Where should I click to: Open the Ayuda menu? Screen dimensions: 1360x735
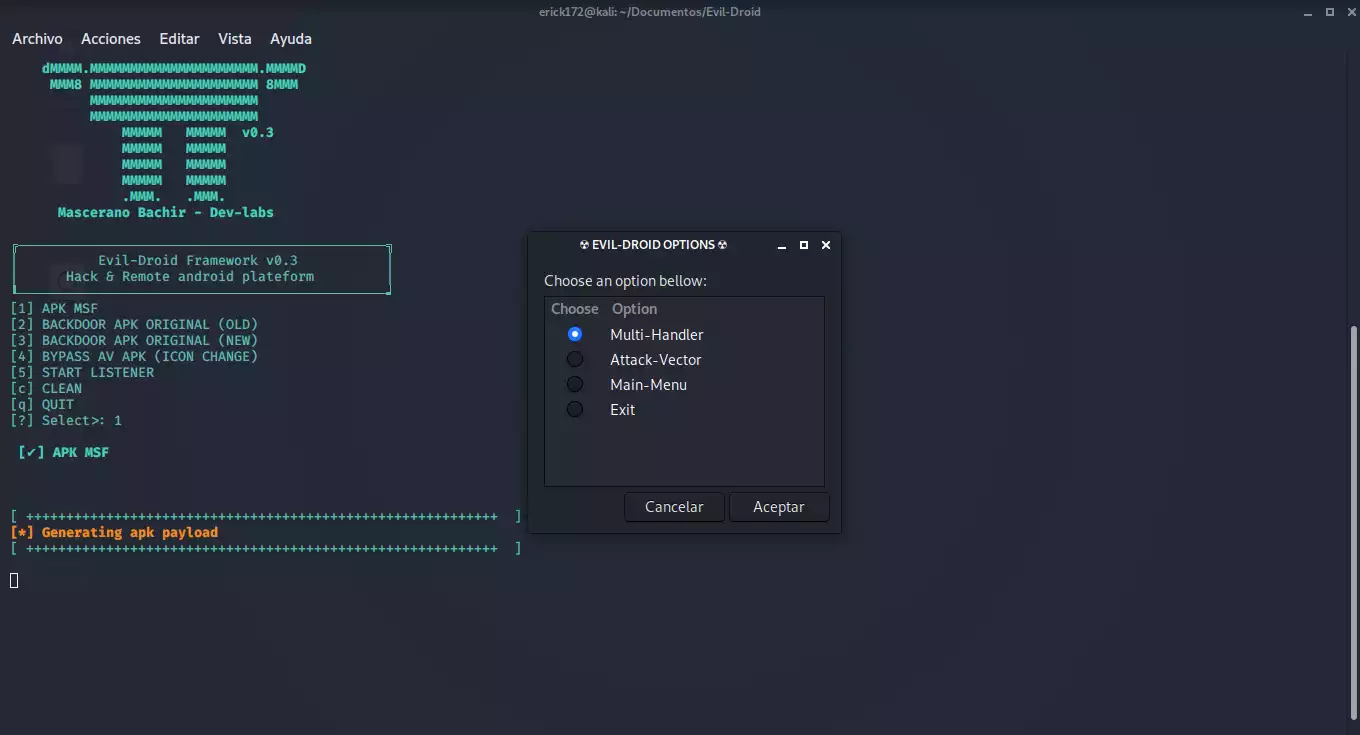click(x=291, y=39)
